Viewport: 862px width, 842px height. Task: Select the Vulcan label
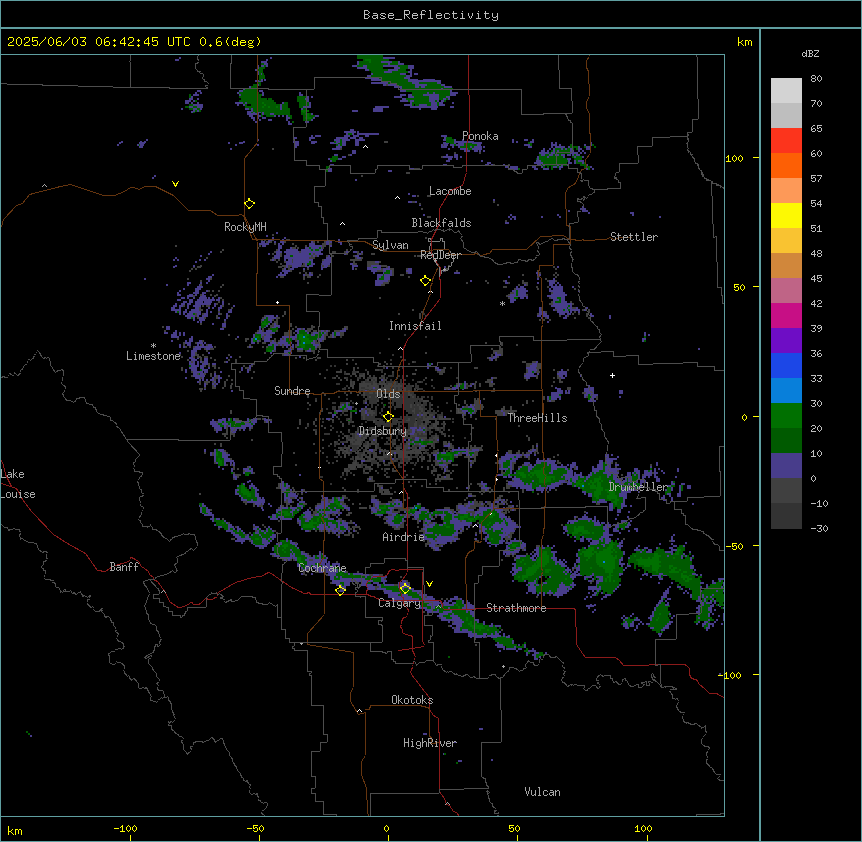(x=543, y=792)
